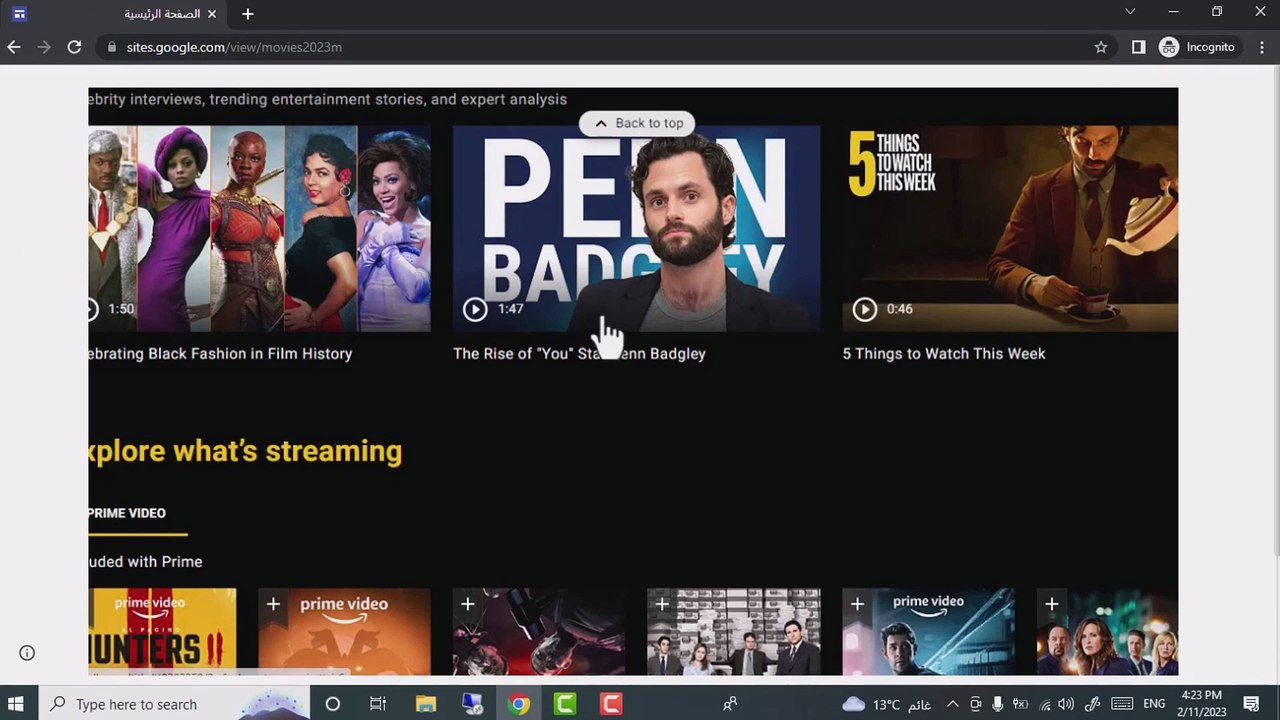The width and height of the screenshot is (1280, 720).
Task: Go back to the previous page
Action: [14, 47]
